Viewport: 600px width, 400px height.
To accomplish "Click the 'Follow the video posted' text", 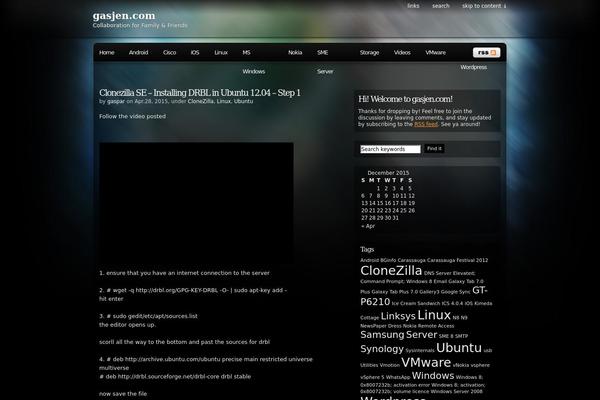I will tap(132, 116).
